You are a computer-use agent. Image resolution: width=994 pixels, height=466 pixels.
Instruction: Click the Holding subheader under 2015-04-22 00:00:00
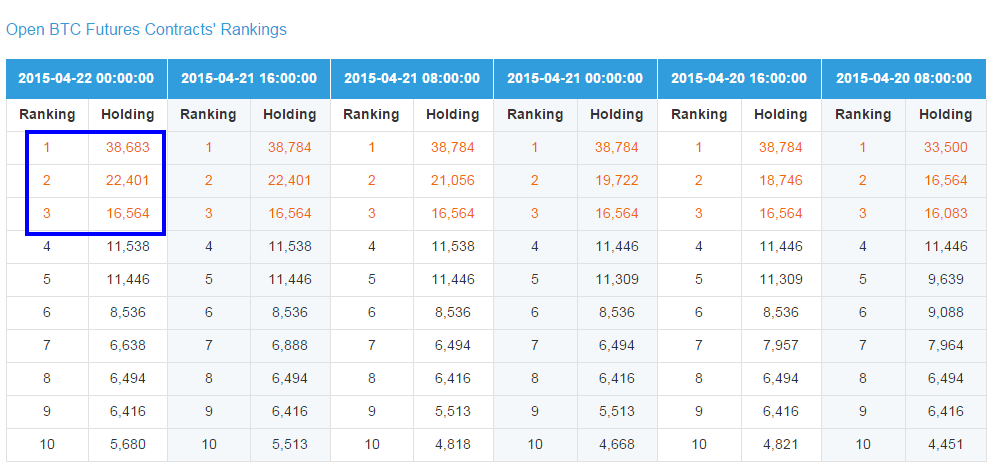127,115
